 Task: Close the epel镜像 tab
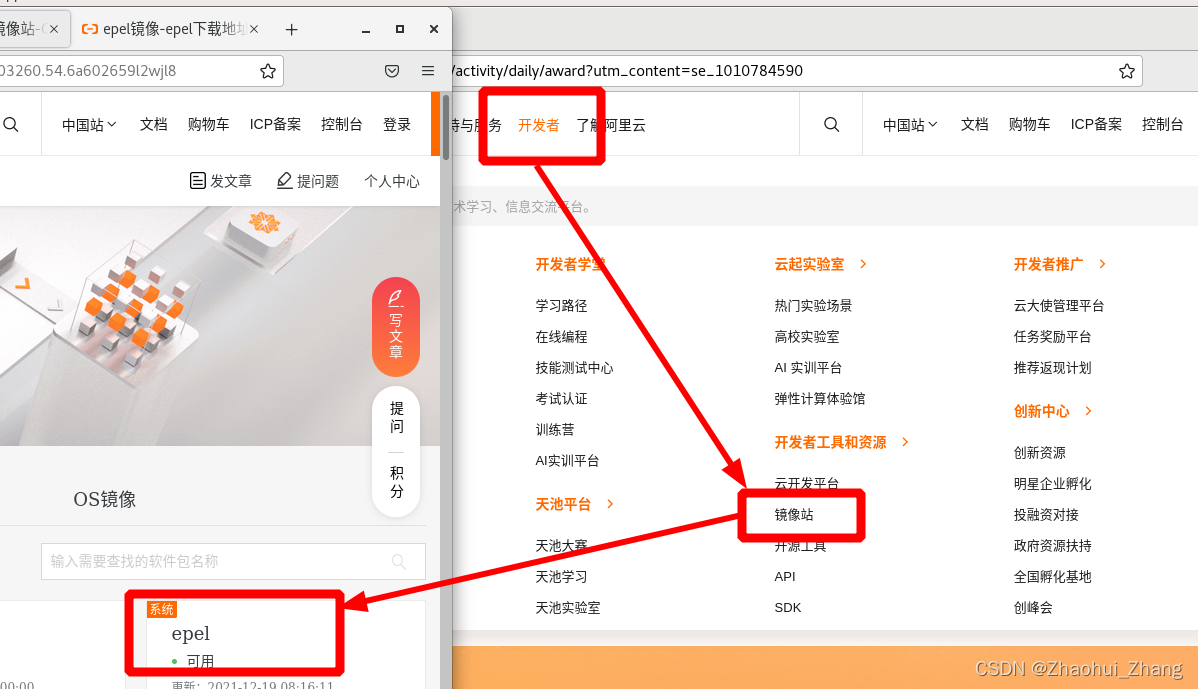coord(254,29)
